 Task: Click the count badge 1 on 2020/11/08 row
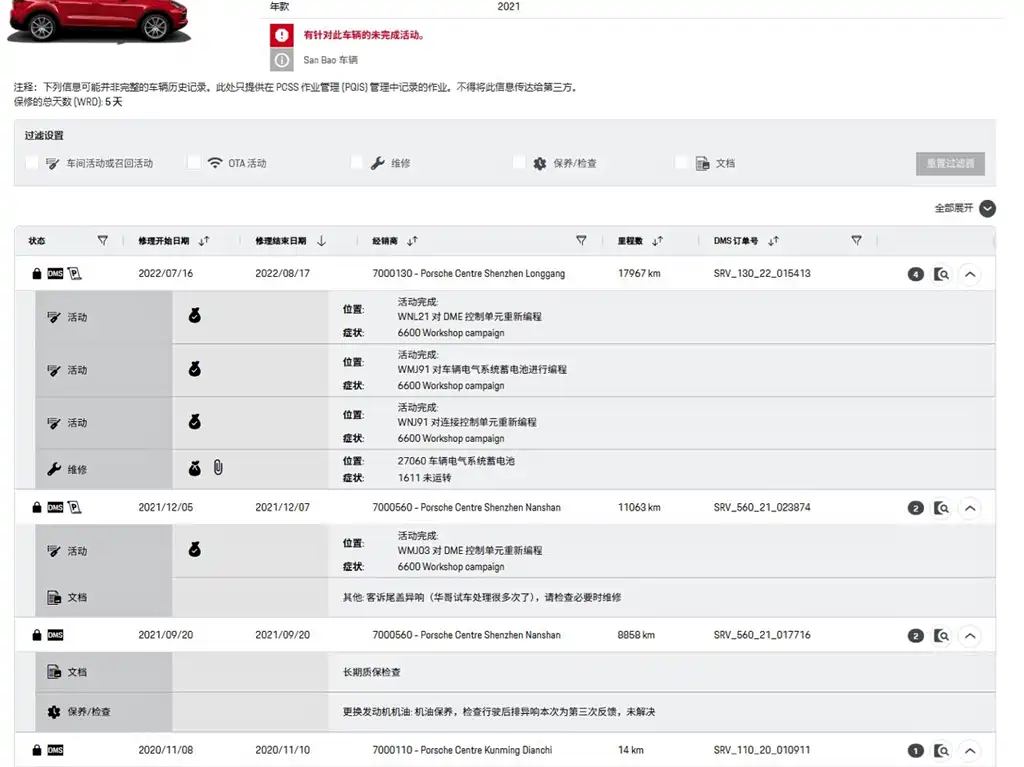pyautogui.click(x=916, y=751)
